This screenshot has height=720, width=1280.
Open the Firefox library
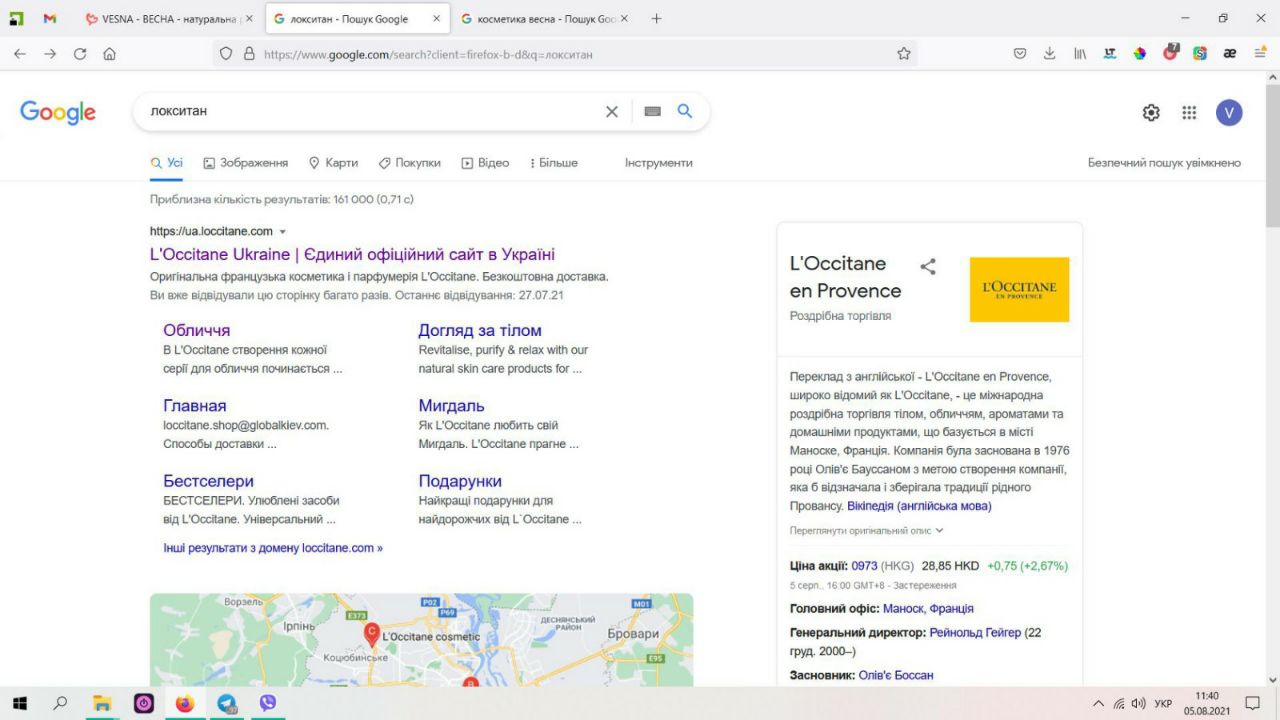tap(1080, 54)
